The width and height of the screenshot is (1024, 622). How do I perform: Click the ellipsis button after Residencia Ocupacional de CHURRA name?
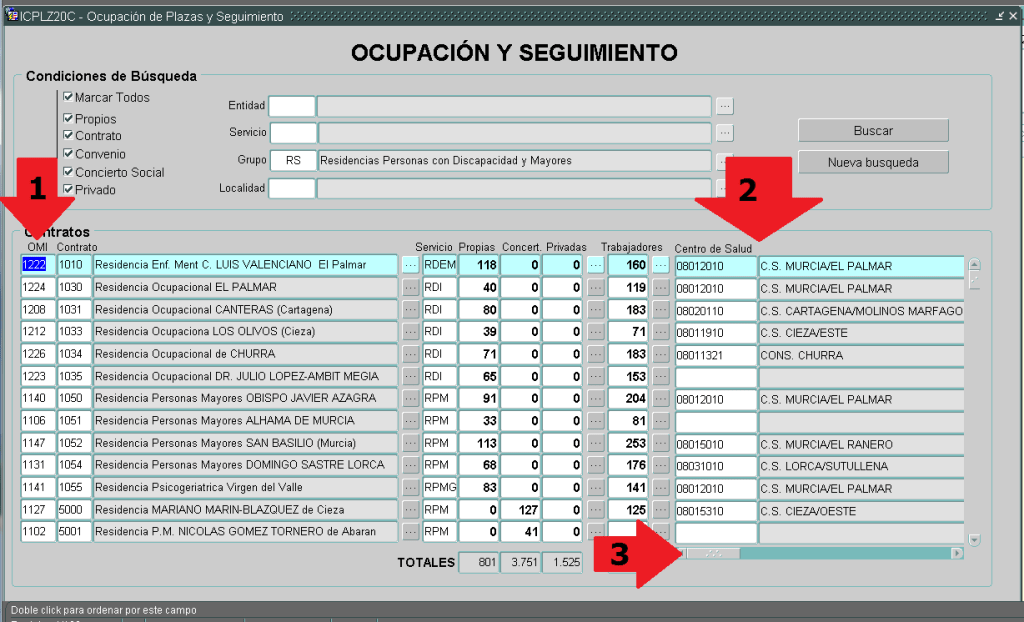click(410, 354)
